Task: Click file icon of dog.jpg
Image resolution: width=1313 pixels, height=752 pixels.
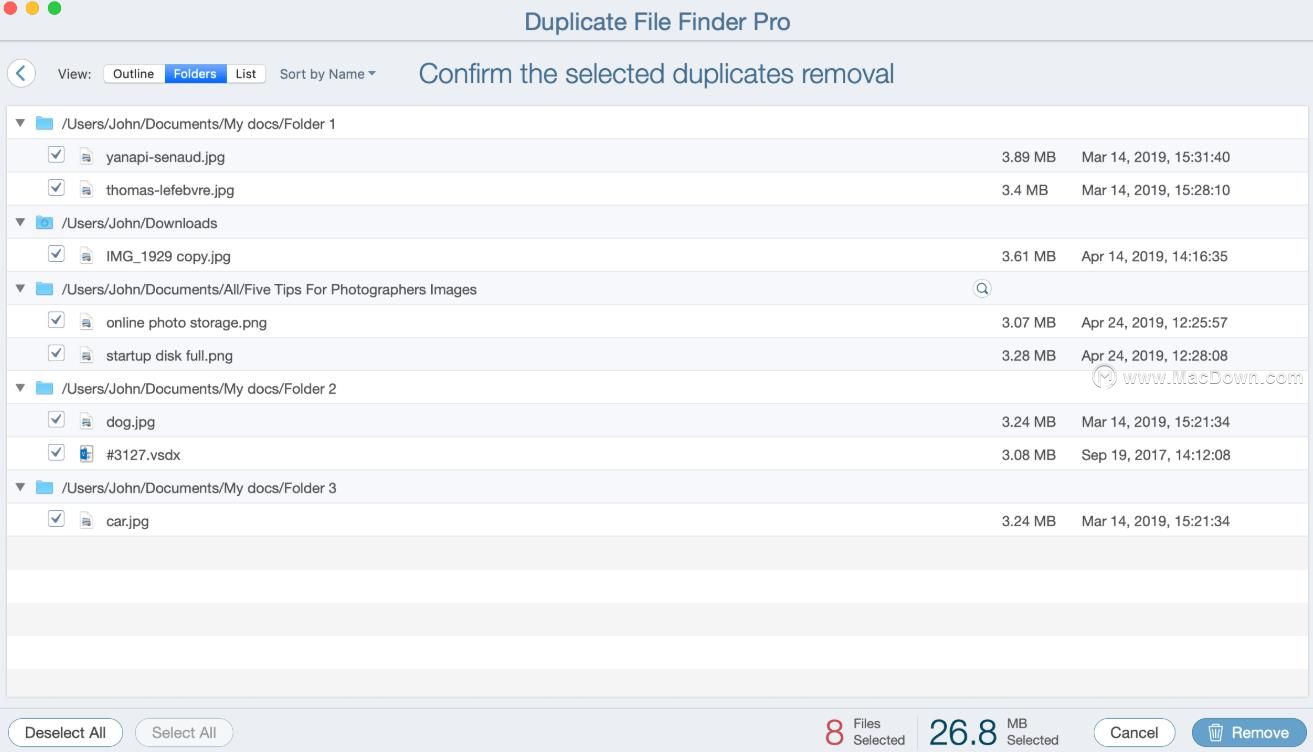Action: tap(87, 421)
